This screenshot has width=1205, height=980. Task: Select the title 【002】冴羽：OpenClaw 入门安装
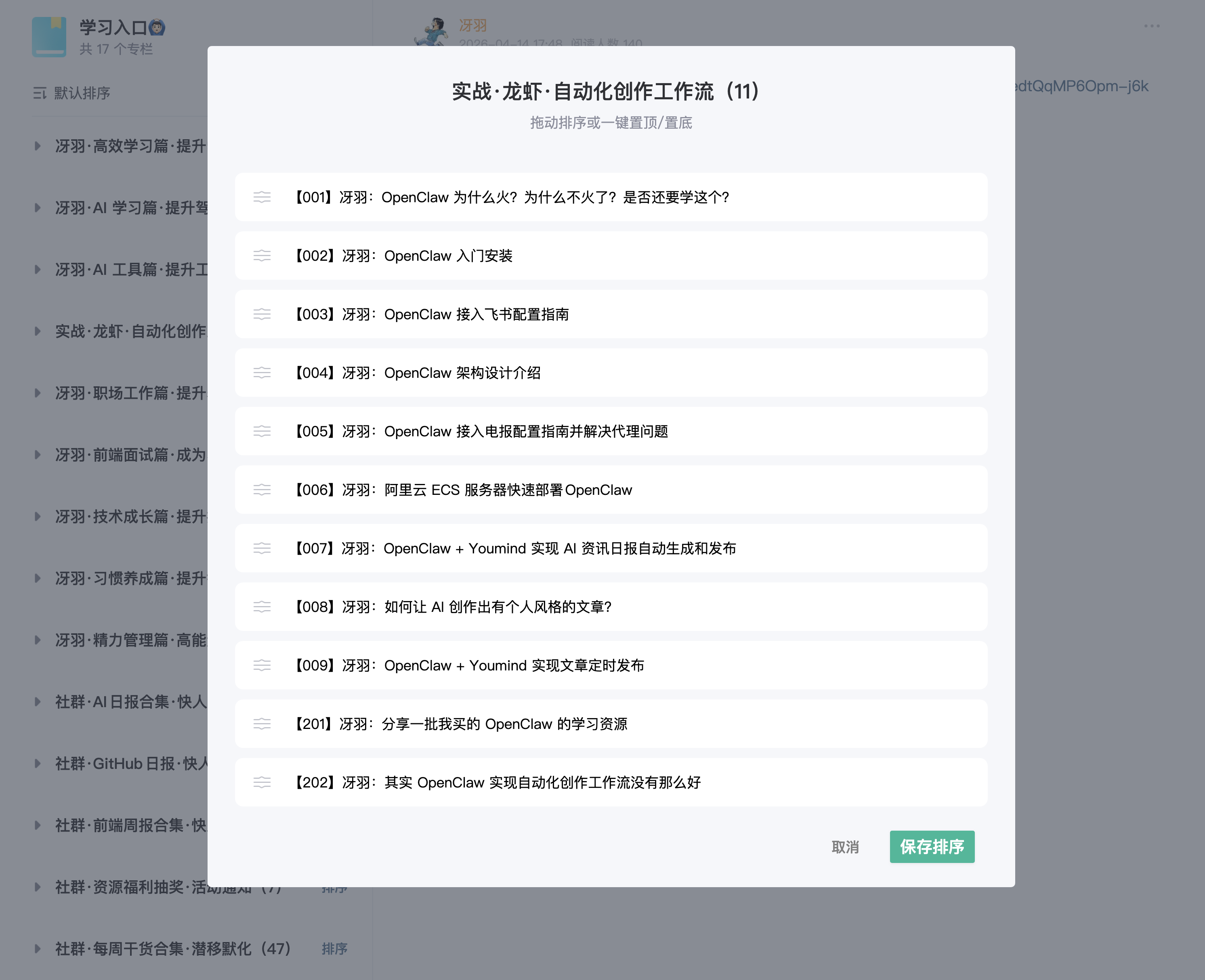point(402,256)
